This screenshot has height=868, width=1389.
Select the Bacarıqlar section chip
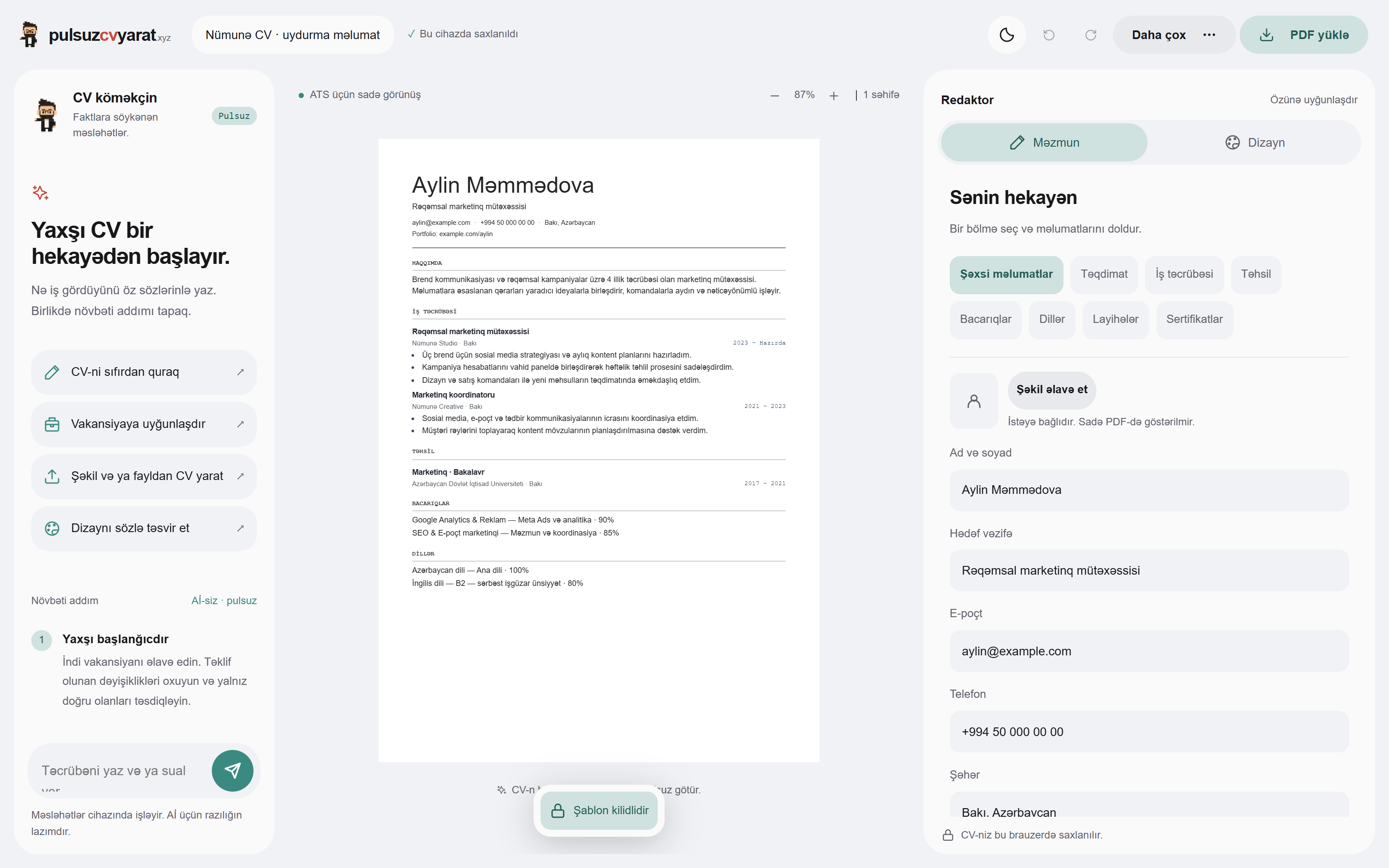point(985,320)
